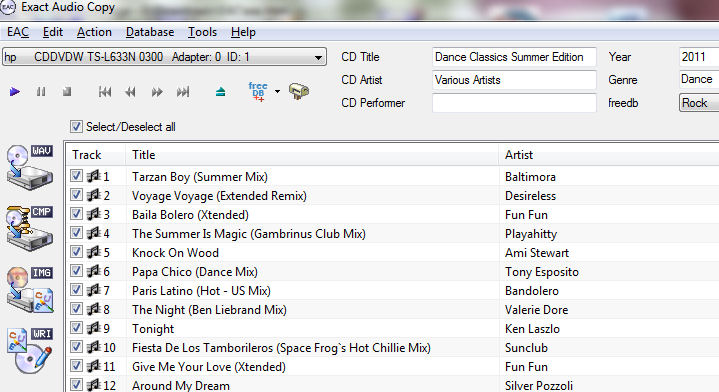The width and height of the screenshot is (719, 392).
Task: Click artist Sunclub
Action: [x=526, y=348]
